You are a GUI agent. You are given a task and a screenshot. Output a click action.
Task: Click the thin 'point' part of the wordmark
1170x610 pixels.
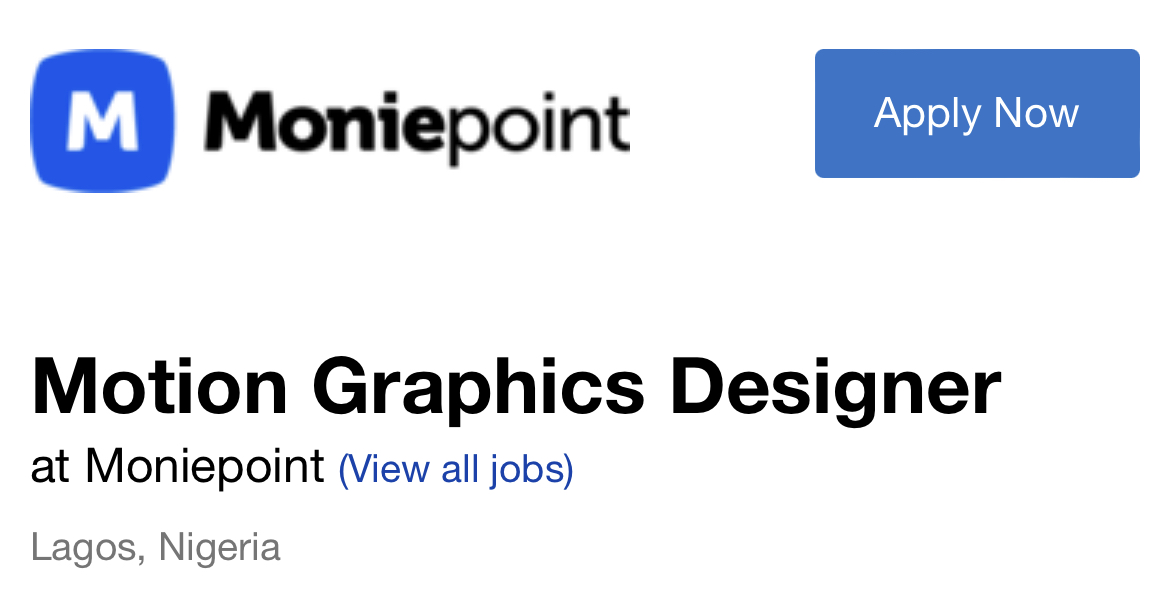point(528,128)
